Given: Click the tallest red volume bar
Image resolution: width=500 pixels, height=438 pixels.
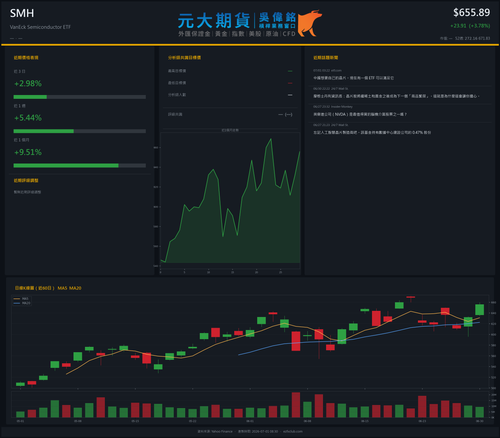Looking at the screenshot, I should click(296, 405).
